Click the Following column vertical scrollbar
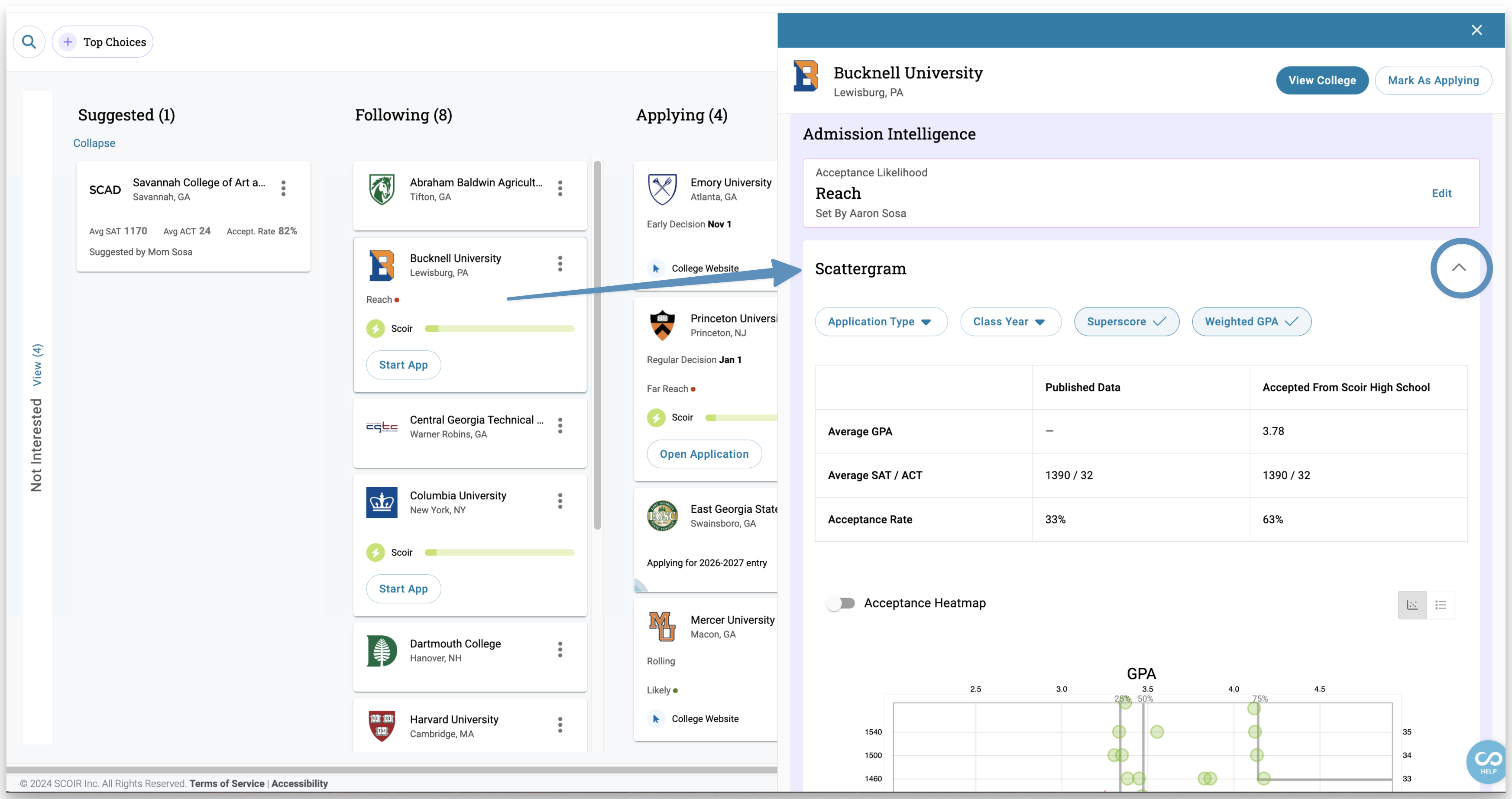This screenshot has width=1512, height=799. point(598,345)
